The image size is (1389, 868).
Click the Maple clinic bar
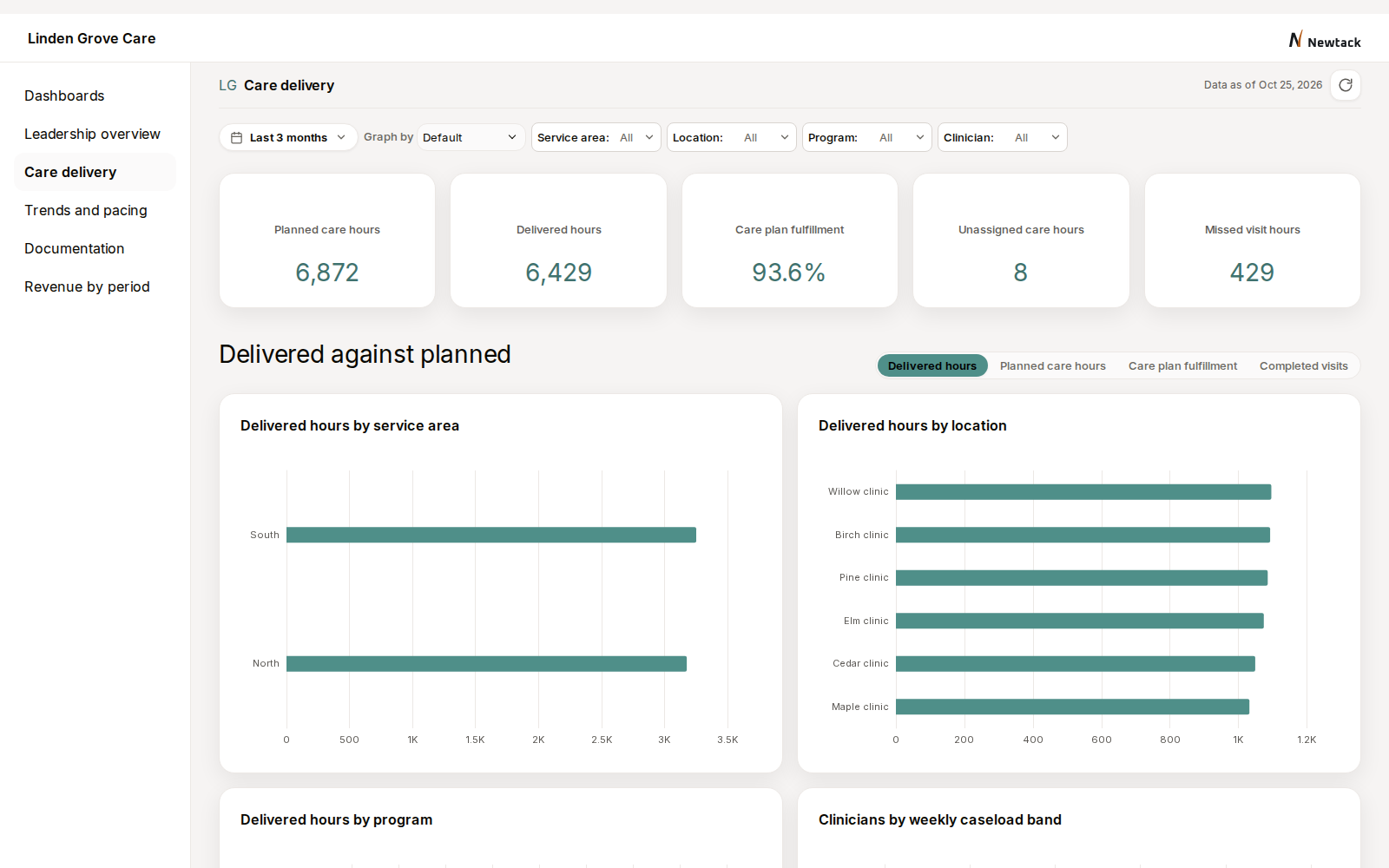(x=1072, y=707)
